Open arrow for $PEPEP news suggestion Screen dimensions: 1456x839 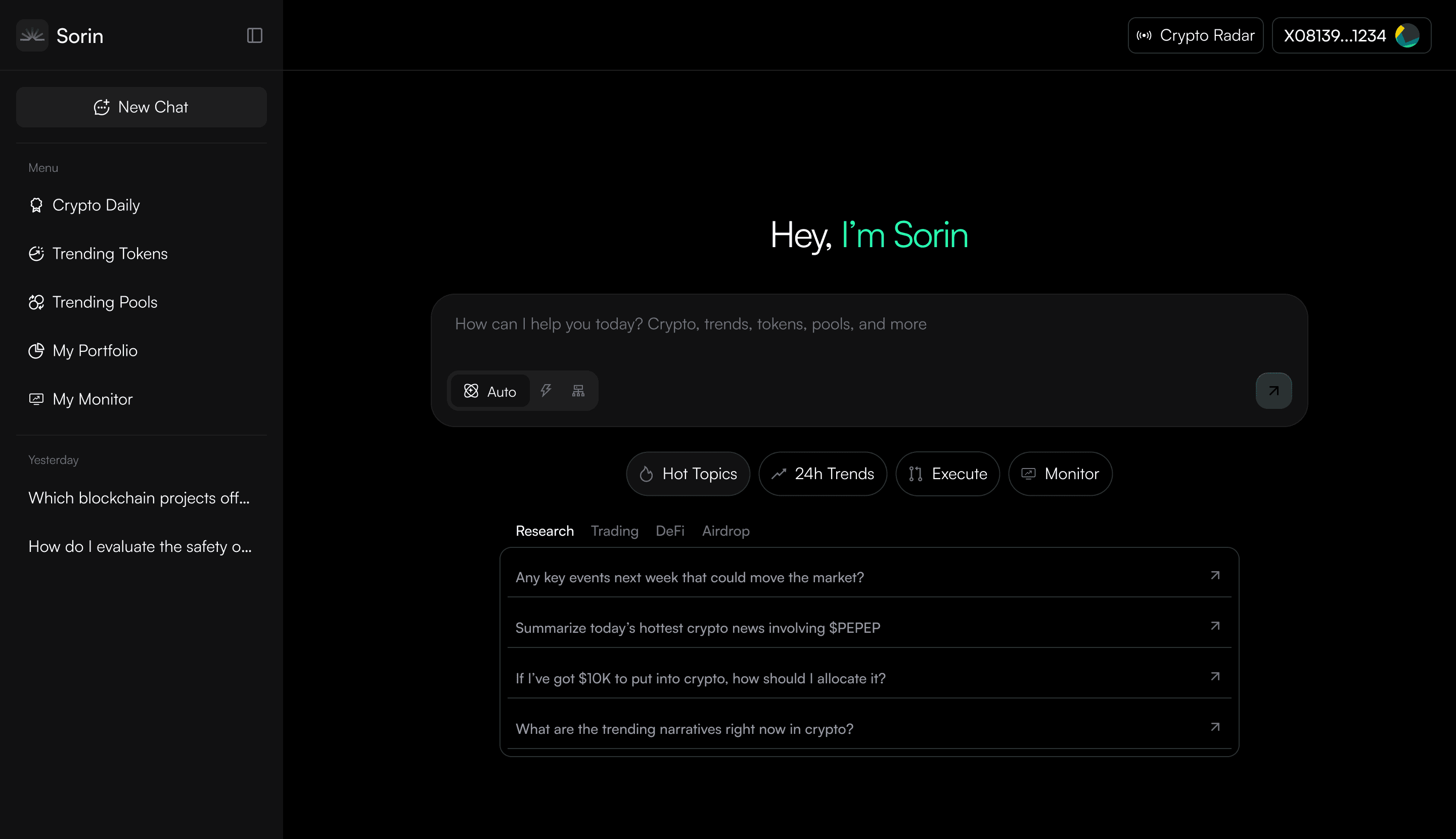pyautogui.click(x=1215, y=626)
